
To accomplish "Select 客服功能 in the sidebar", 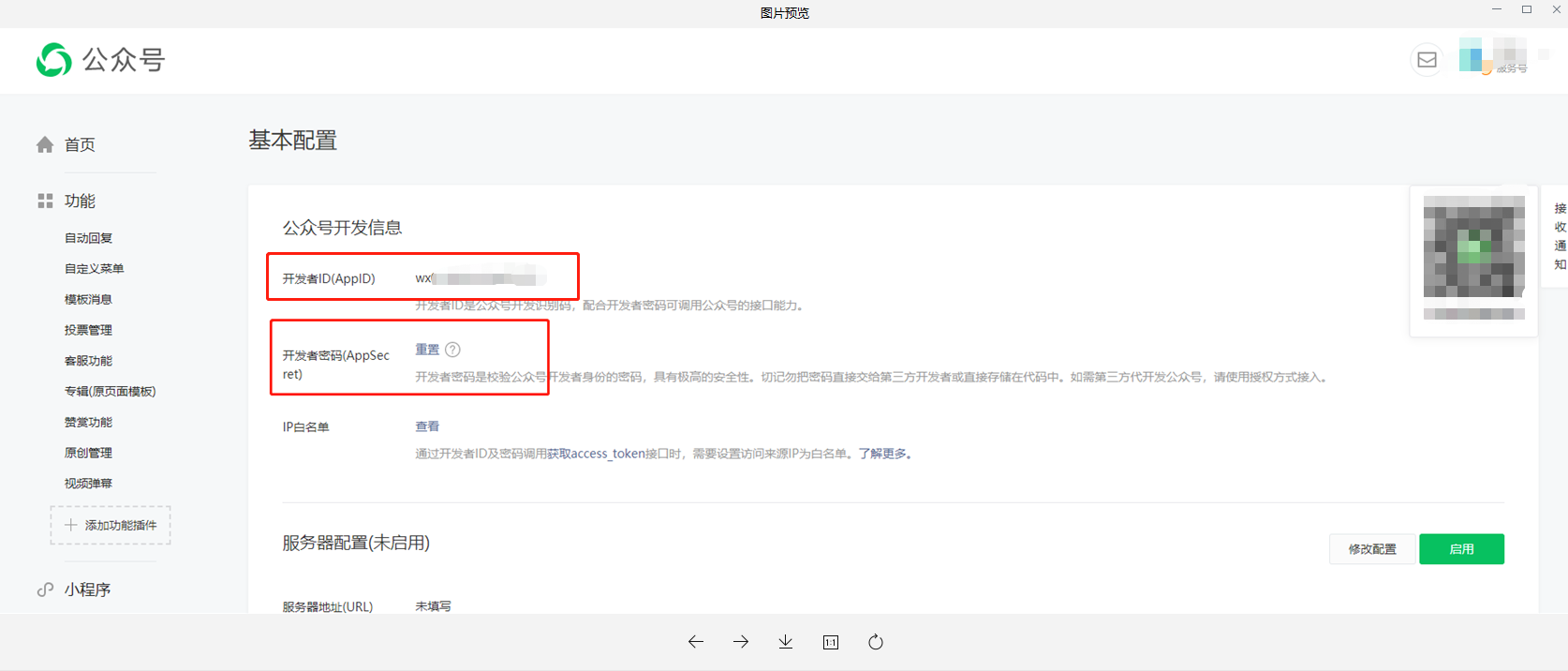I will click(x=88, y=361).
